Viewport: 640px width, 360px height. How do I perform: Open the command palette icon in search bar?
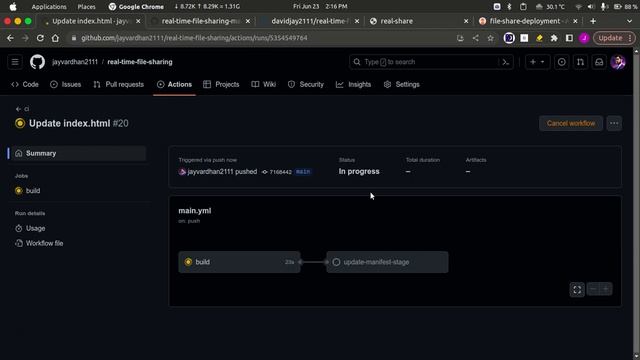(505, 62)
